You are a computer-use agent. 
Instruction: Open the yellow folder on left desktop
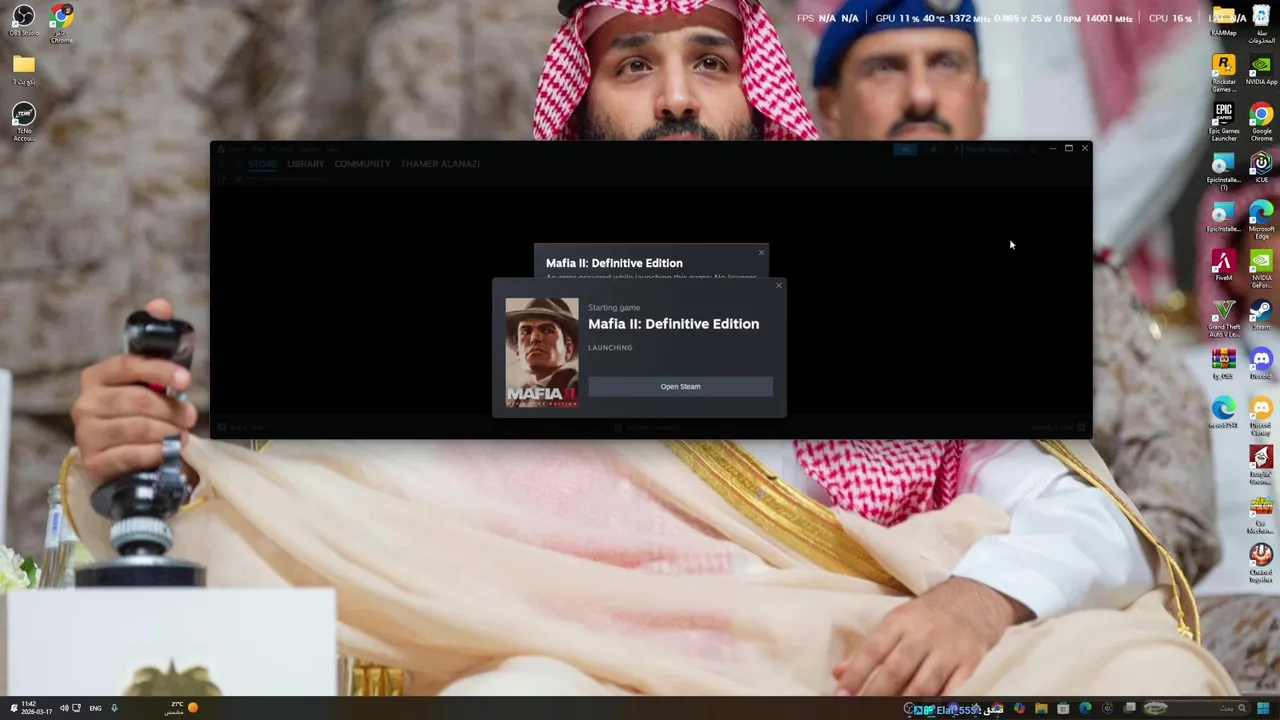24,70
